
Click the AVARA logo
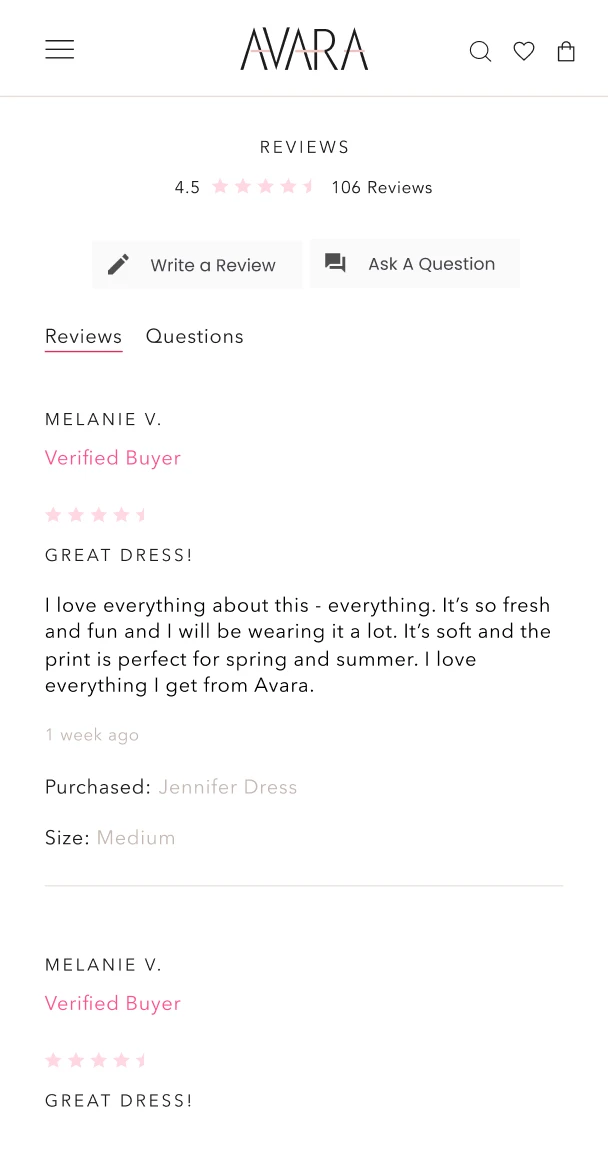pyautogui.click(x=304, y=49)
